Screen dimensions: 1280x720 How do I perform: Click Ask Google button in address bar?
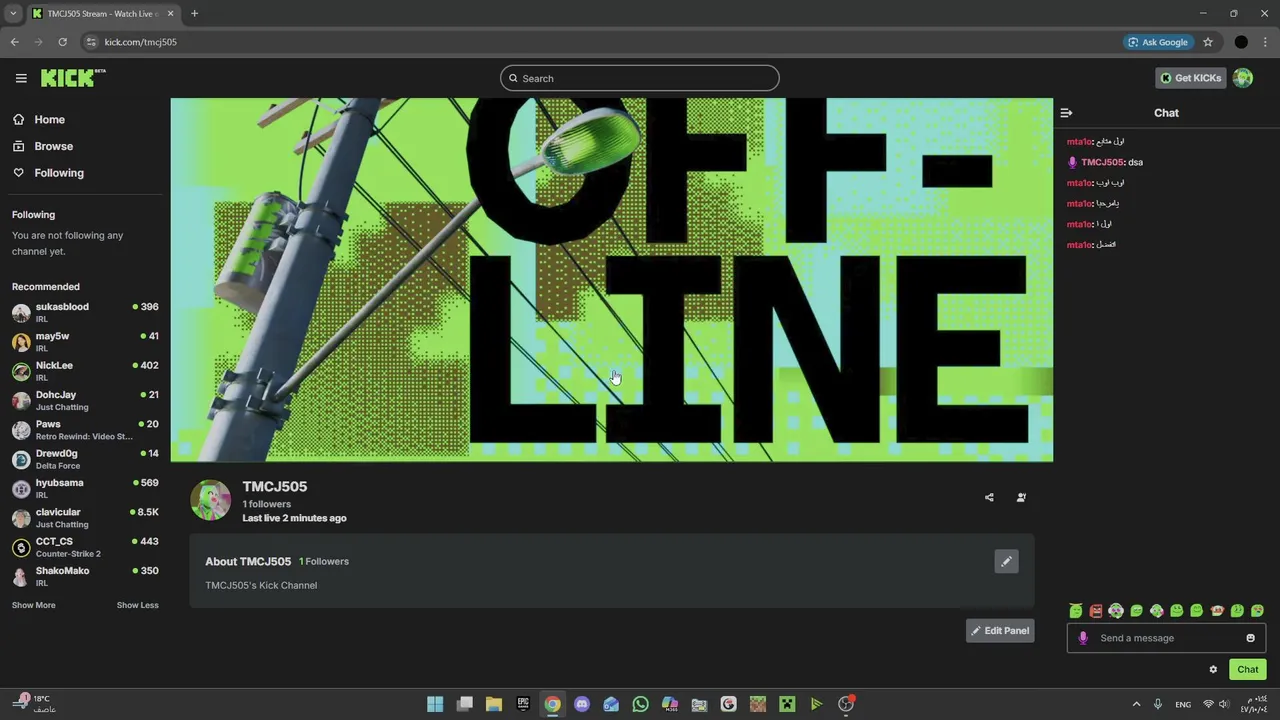coord(1158,42)
